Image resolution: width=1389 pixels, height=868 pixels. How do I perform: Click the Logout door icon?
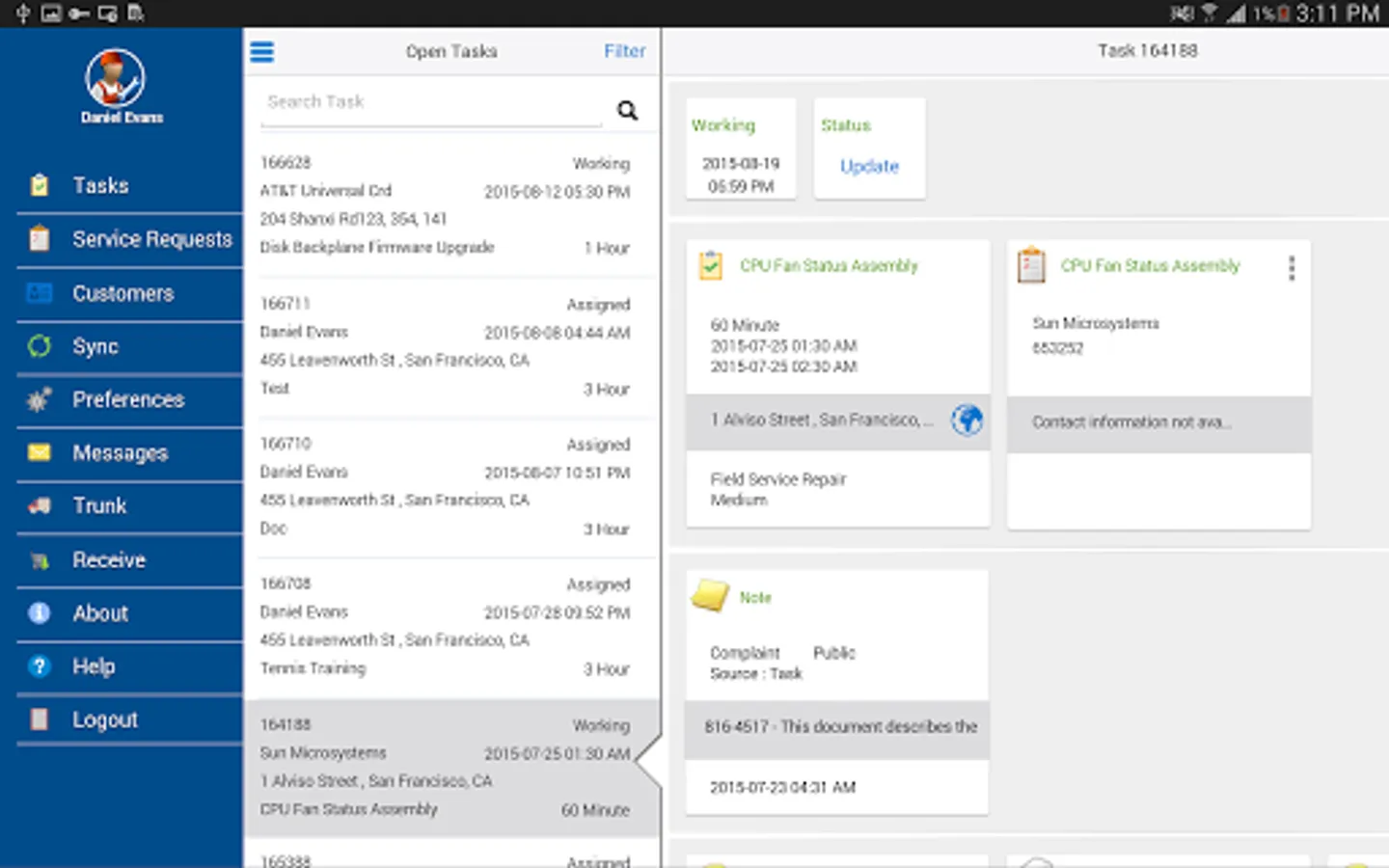[x=40, y=719]
